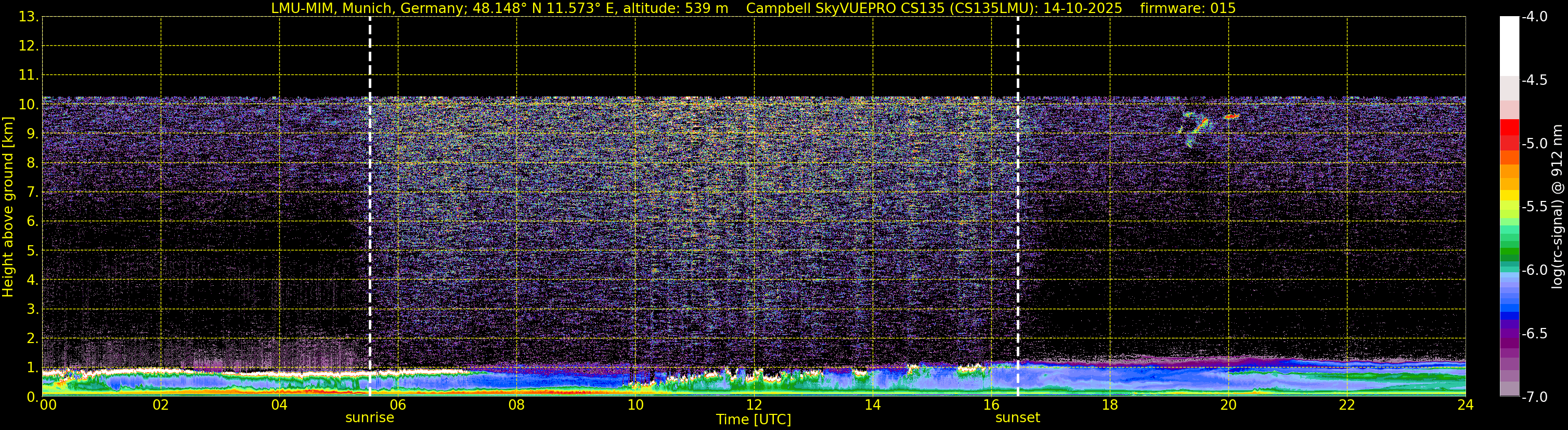Click the colorbar tick label '-6.0'
This screenshot has width=1568, height=430.
coord(1535,270)
